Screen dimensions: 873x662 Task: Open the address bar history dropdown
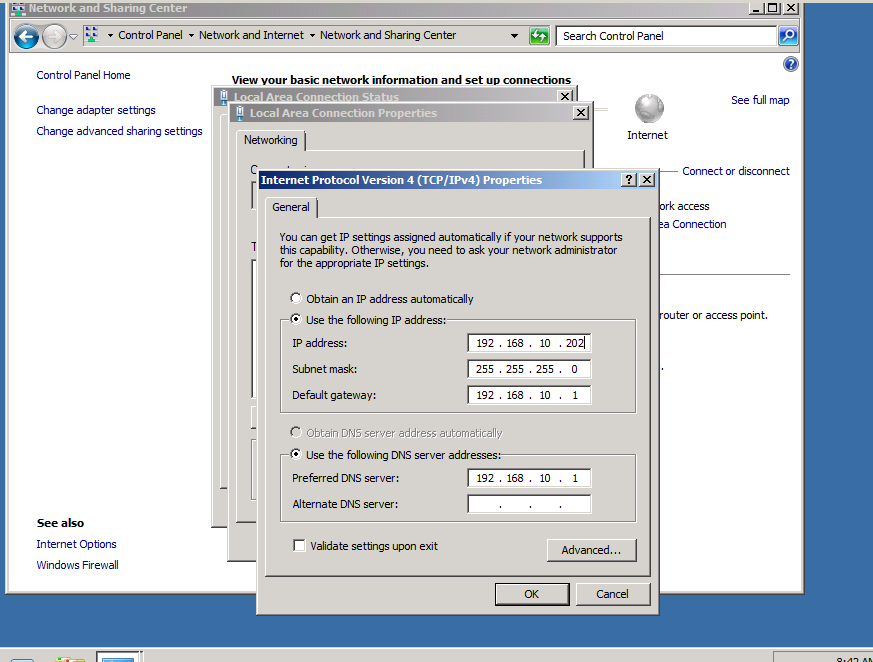(x=514, y=36)
